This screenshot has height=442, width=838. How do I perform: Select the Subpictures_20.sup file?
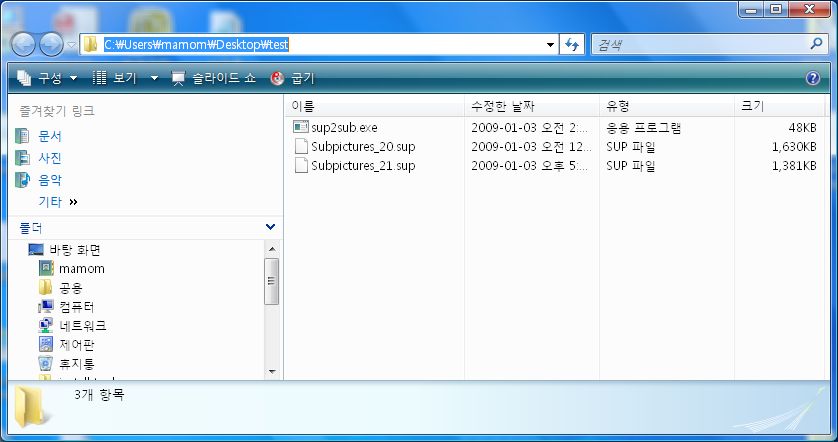(x=363, y=146)
